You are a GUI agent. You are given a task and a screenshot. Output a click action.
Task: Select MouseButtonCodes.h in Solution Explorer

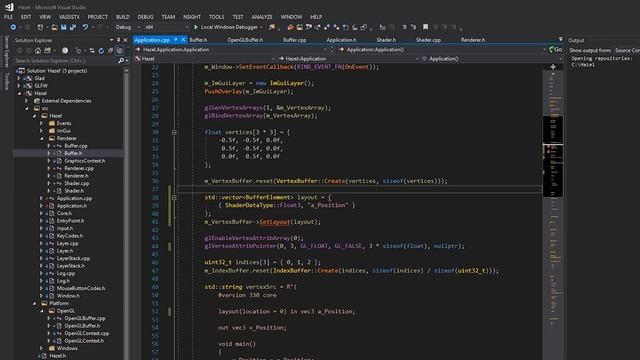pyautogui.click(x=81, y=288)
